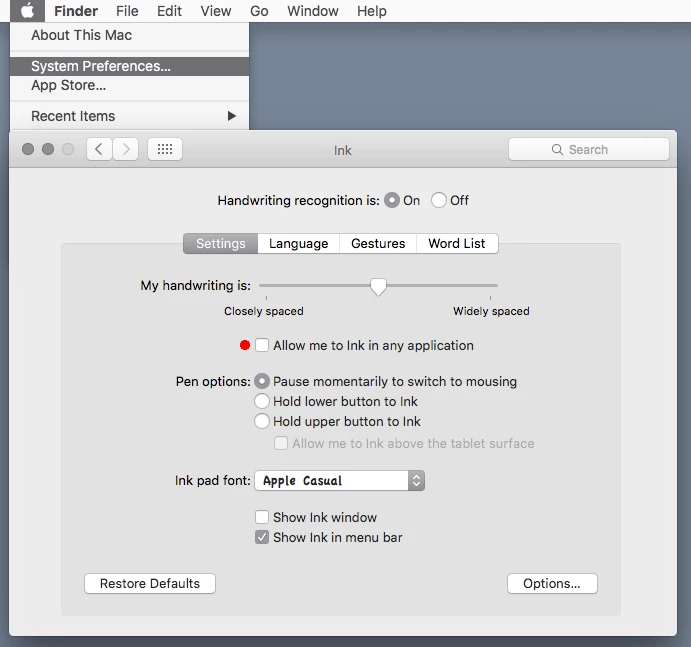
Task: Select Hold upper button to Ink
Action: (x=262, y=421)
